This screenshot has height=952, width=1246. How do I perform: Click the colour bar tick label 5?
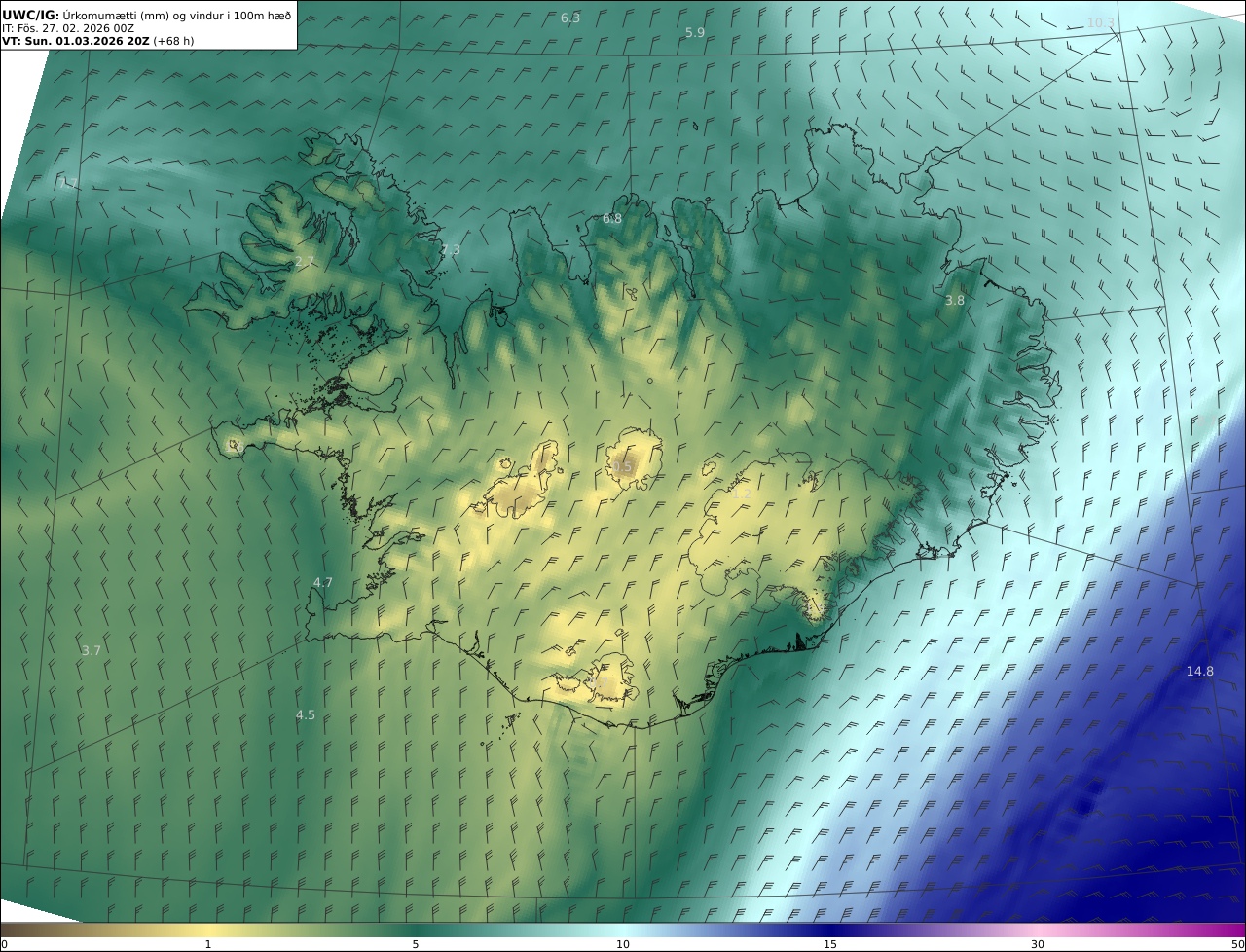coord(416,944)
